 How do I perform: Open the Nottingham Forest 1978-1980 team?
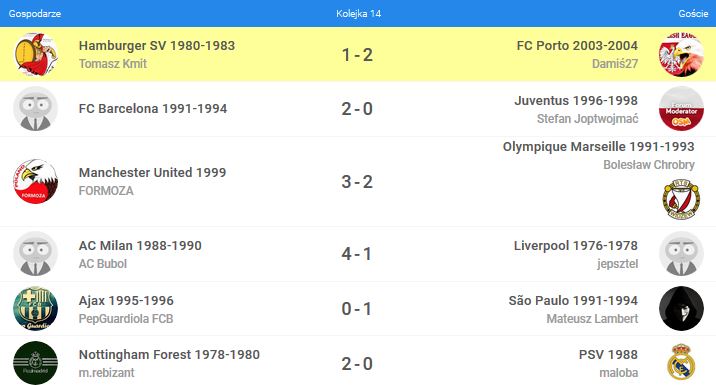pyautogui.click(x=169, y=355)
